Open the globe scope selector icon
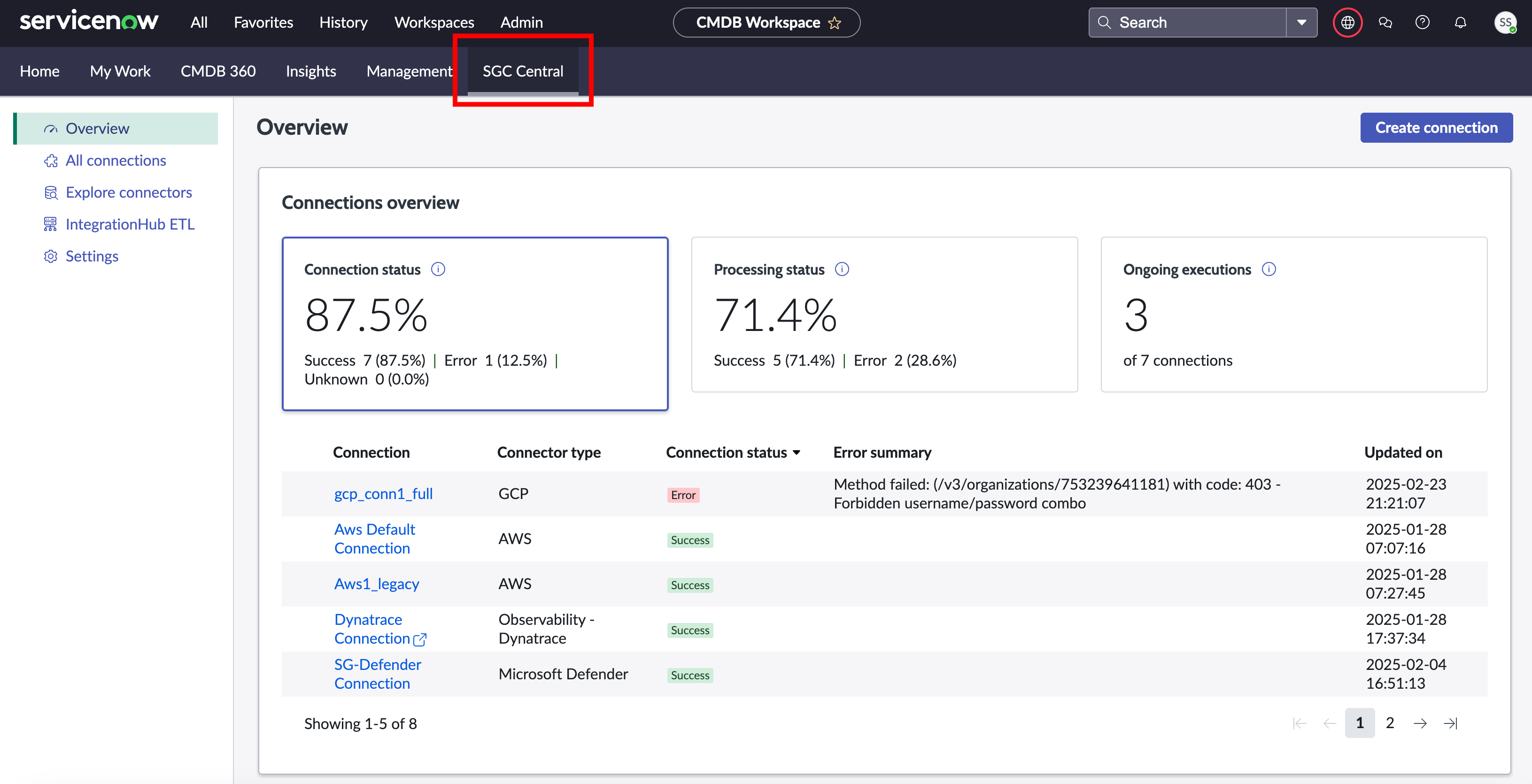This screenshot has height=784, width=1532. pos(1347,23)
